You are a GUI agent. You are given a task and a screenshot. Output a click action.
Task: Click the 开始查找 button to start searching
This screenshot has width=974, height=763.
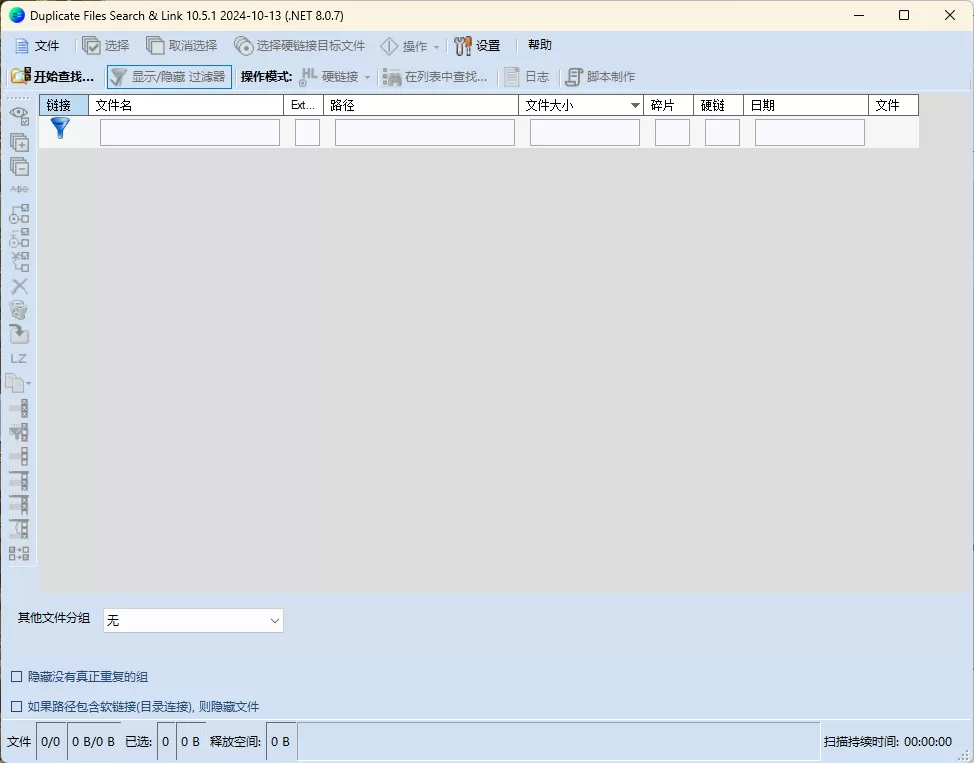pyautogui.click(x=55, y=76)
